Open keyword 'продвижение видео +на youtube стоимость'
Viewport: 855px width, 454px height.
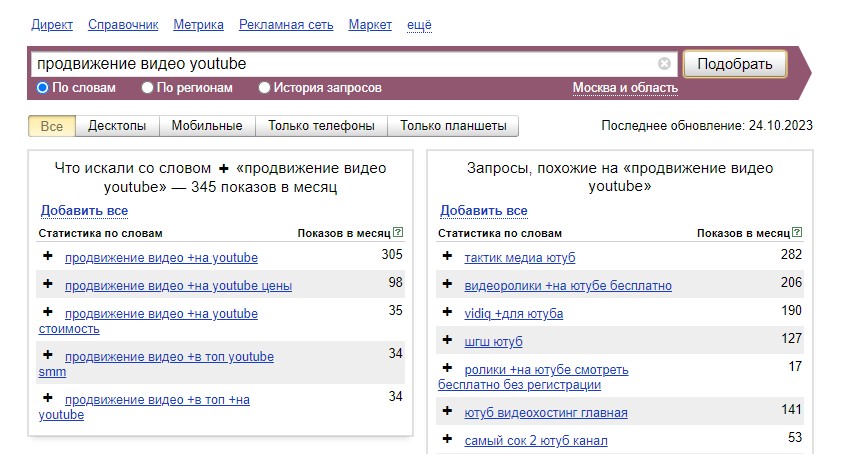pos(148,321)
